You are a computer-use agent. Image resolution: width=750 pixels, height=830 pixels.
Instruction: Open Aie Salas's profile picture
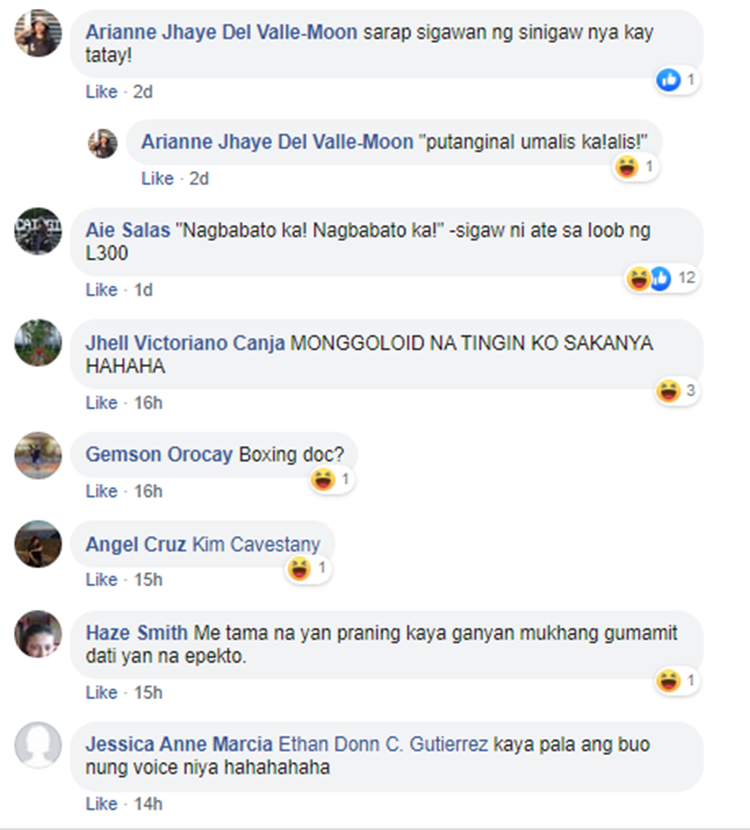tap(38, 231)
